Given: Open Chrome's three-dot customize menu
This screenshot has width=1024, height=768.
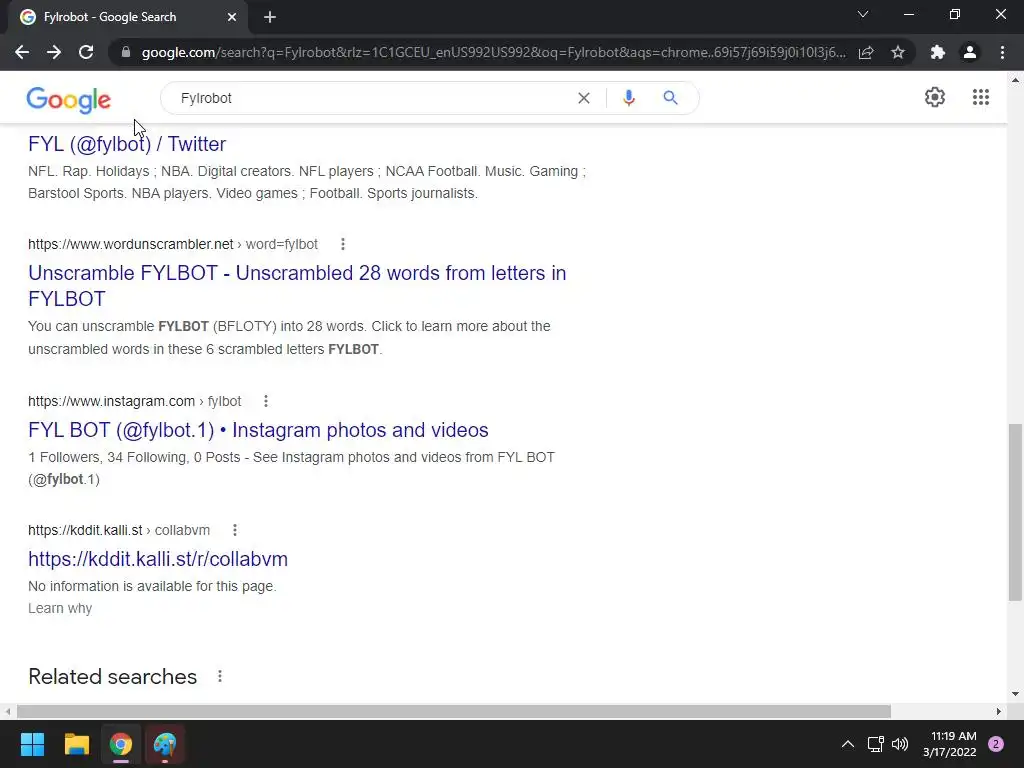Looking at the screenshot, I should coord(1002,52).
